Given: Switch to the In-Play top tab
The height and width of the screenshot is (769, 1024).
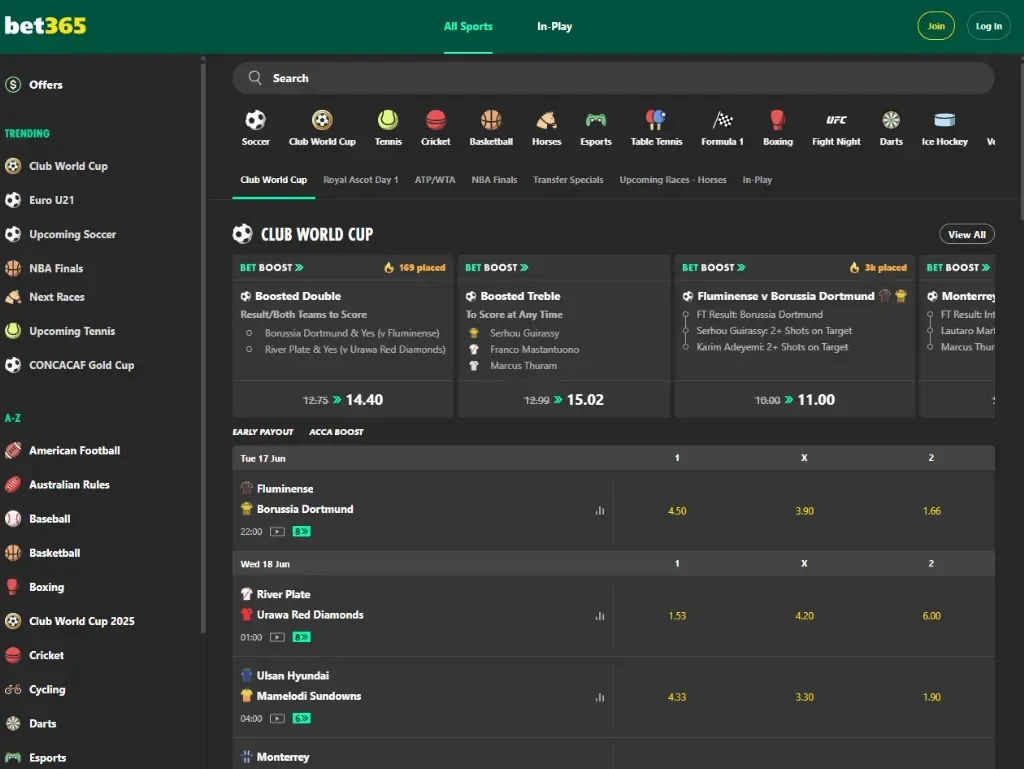Looking at the screenshot, I should [x=554, y=27].
